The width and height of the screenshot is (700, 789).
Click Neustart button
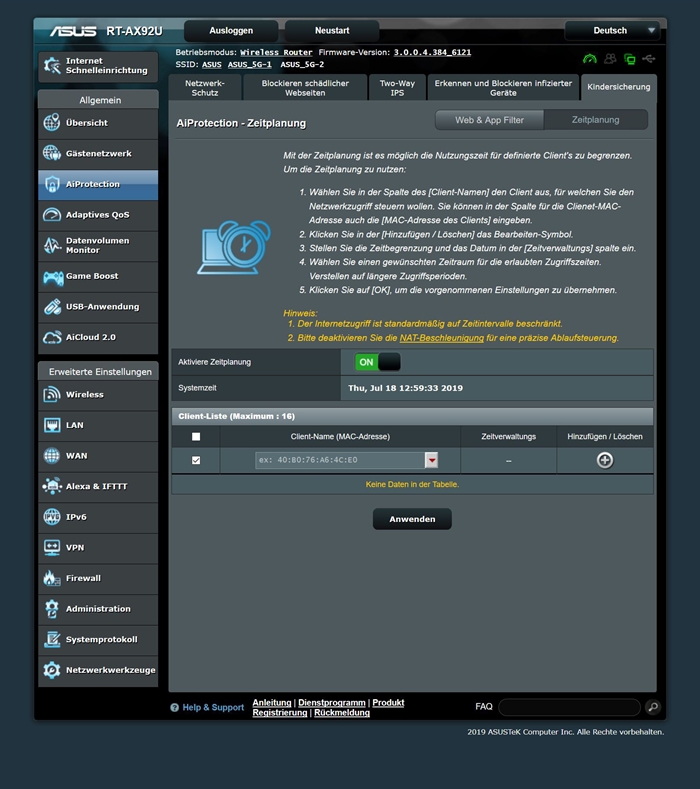point(332,30)
